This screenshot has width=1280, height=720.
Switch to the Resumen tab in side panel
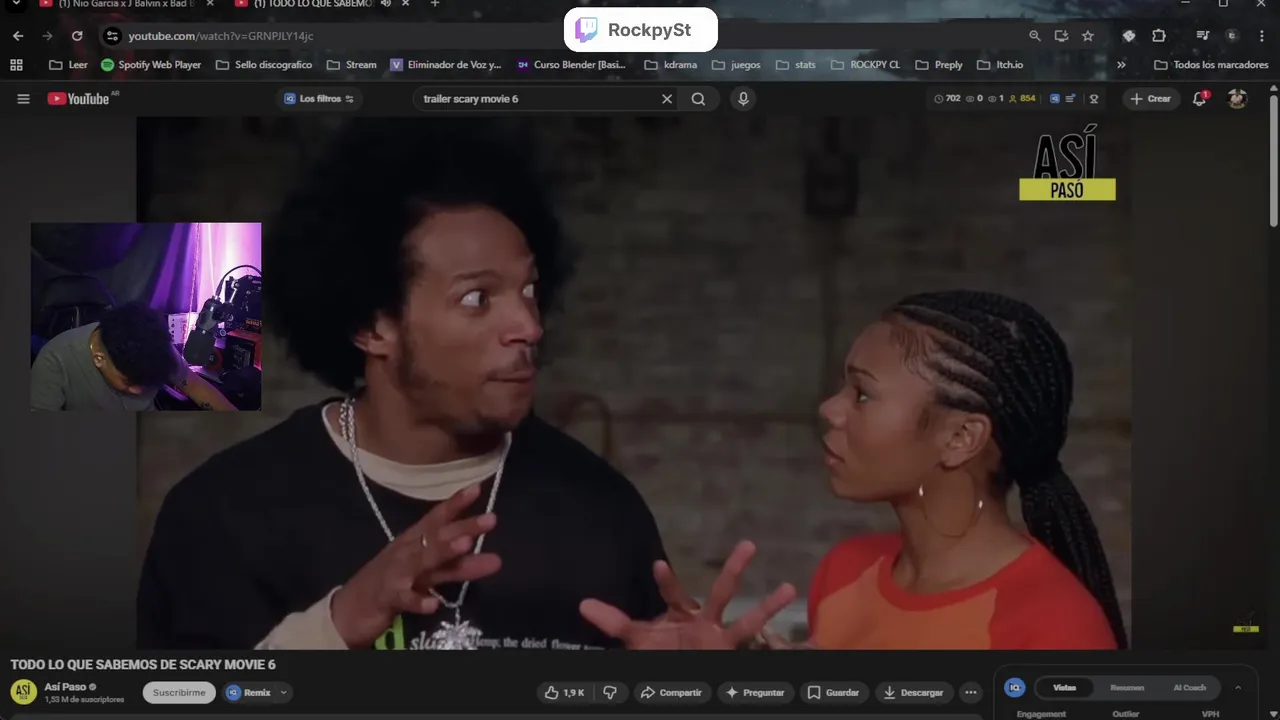[1127, 688]
